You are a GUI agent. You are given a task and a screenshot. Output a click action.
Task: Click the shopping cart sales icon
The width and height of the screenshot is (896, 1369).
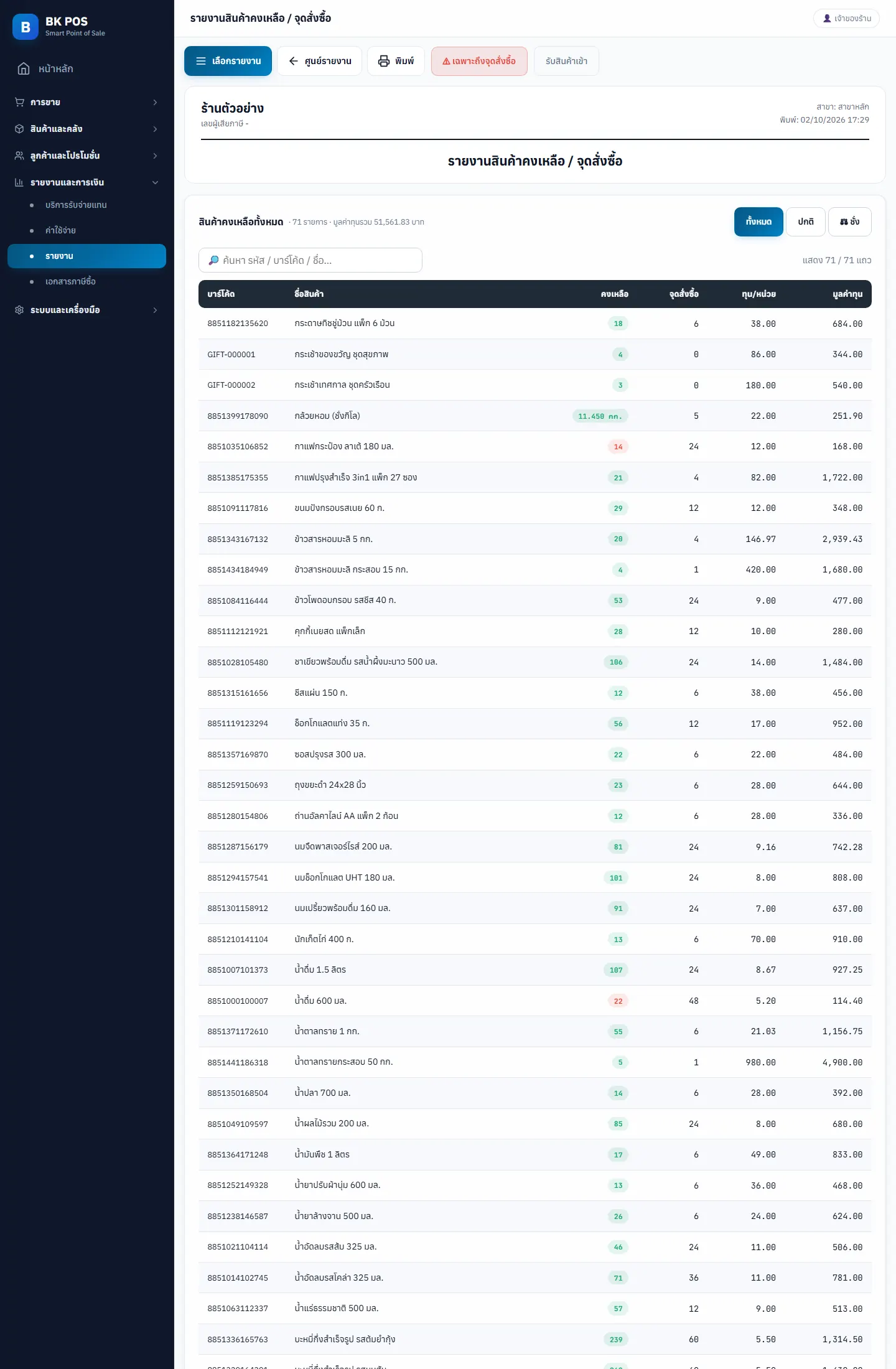tap(19, 102)
